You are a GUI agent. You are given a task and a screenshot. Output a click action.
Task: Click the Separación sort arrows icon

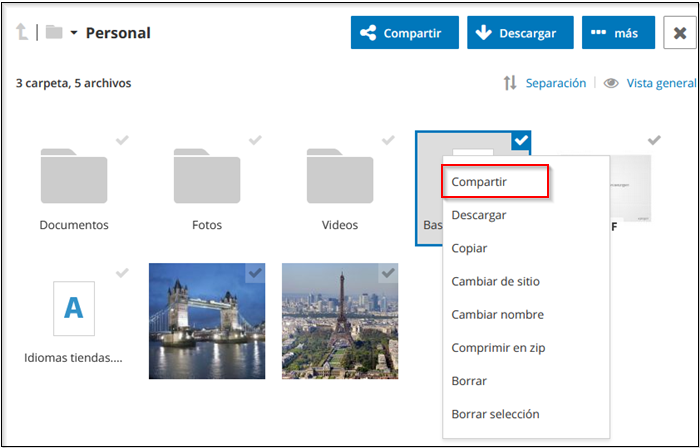510,83
